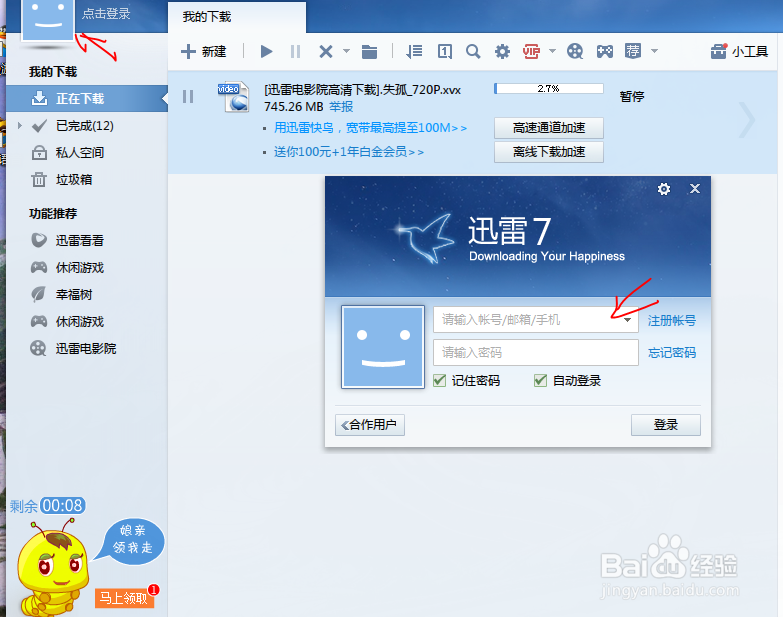
Task: Click the 荐 recommend icon
Action: 633,51
